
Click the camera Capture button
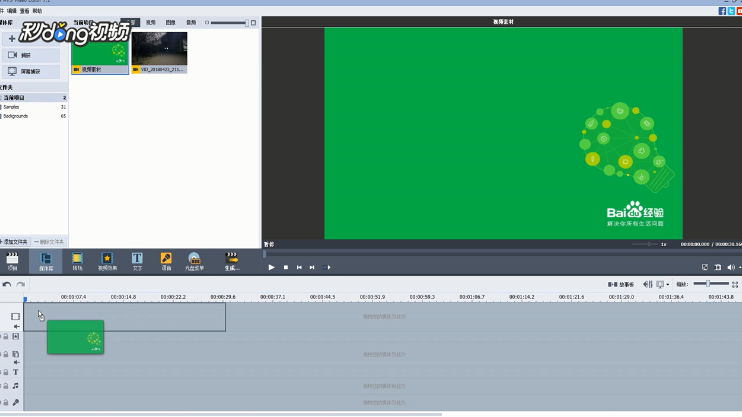[x=30, y=55]
